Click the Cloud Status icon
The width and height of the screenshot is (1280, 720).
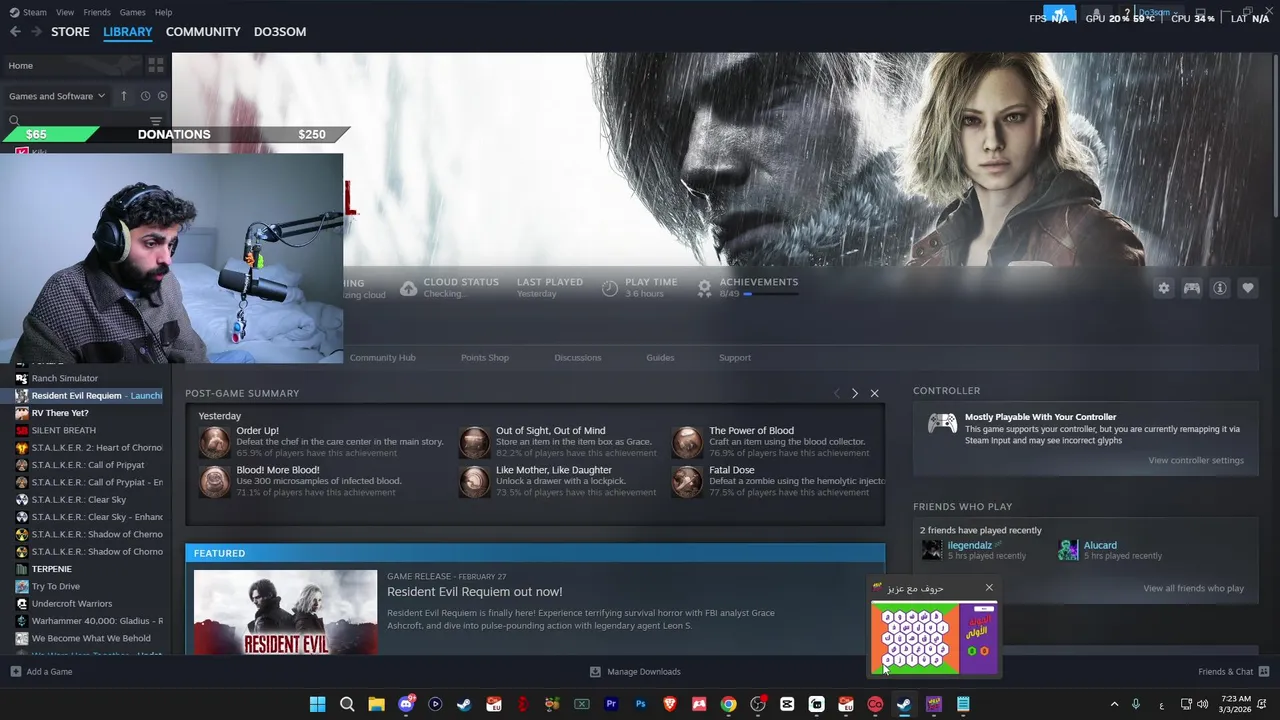click(x=408, y=288)
